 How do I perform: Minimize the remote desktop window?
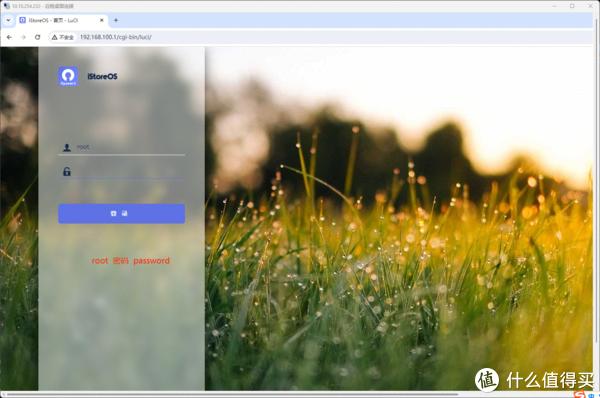[x=554, y=6]
